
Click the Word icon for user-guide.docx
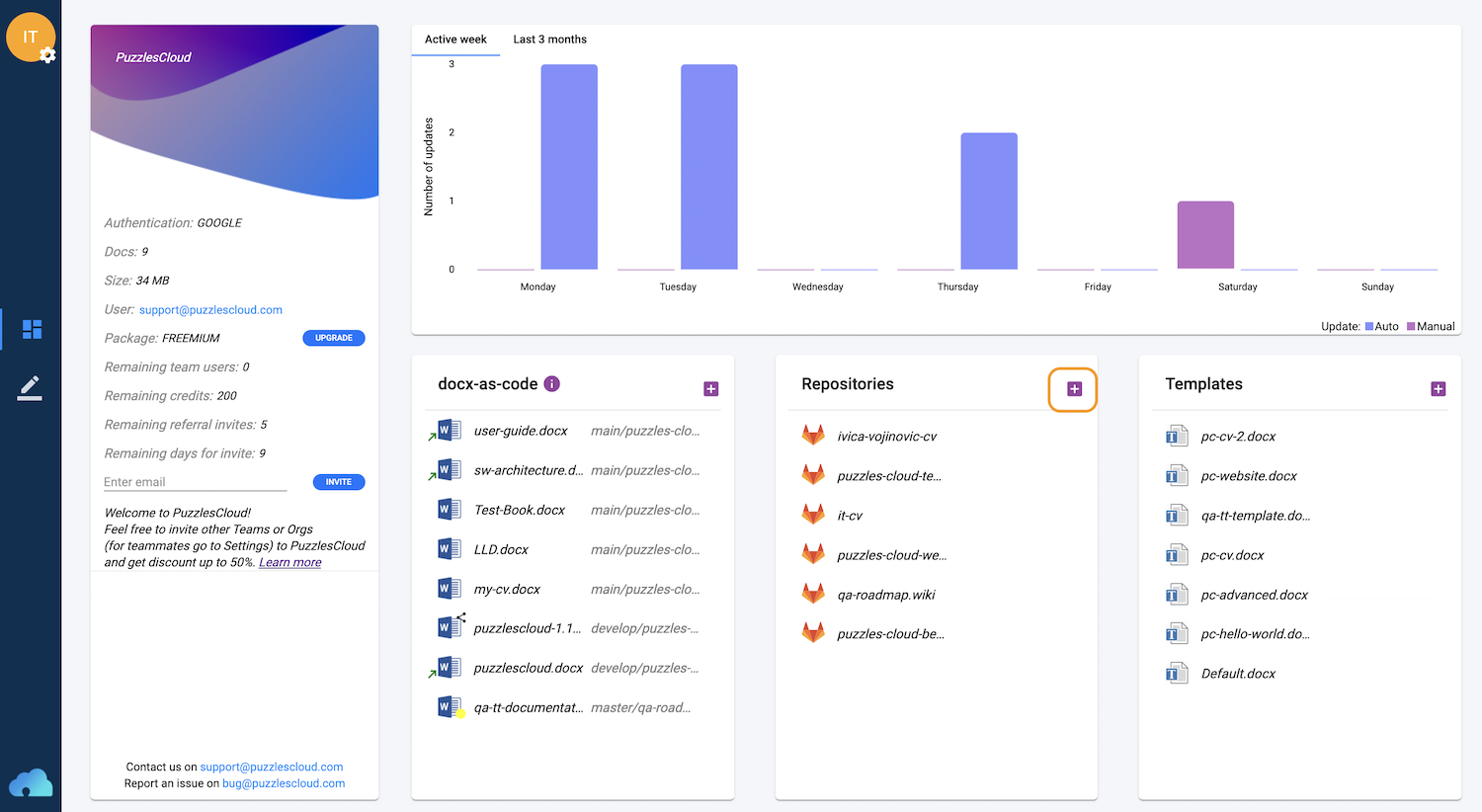(x=449, y=431)
